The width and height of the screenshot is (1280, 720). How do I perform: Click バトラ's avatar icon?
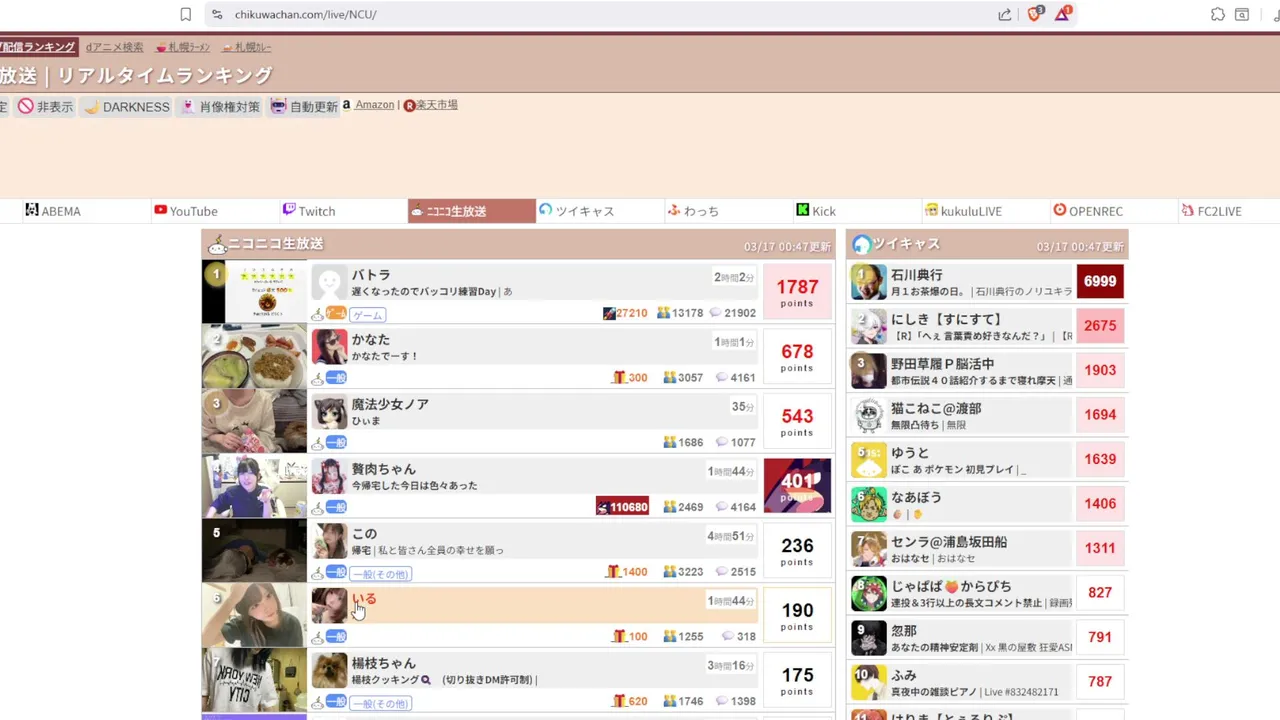329,282
